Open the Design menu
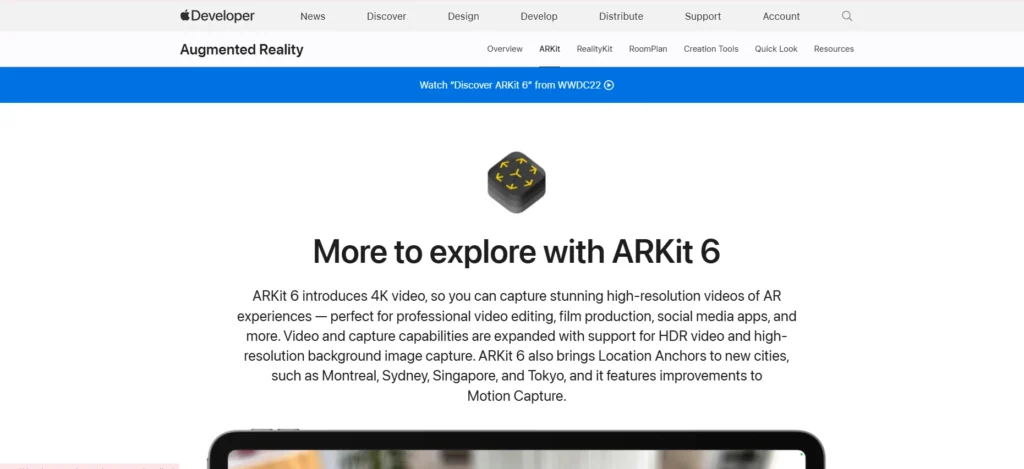This screenshot has width=1024, height=469. point(463,16)
